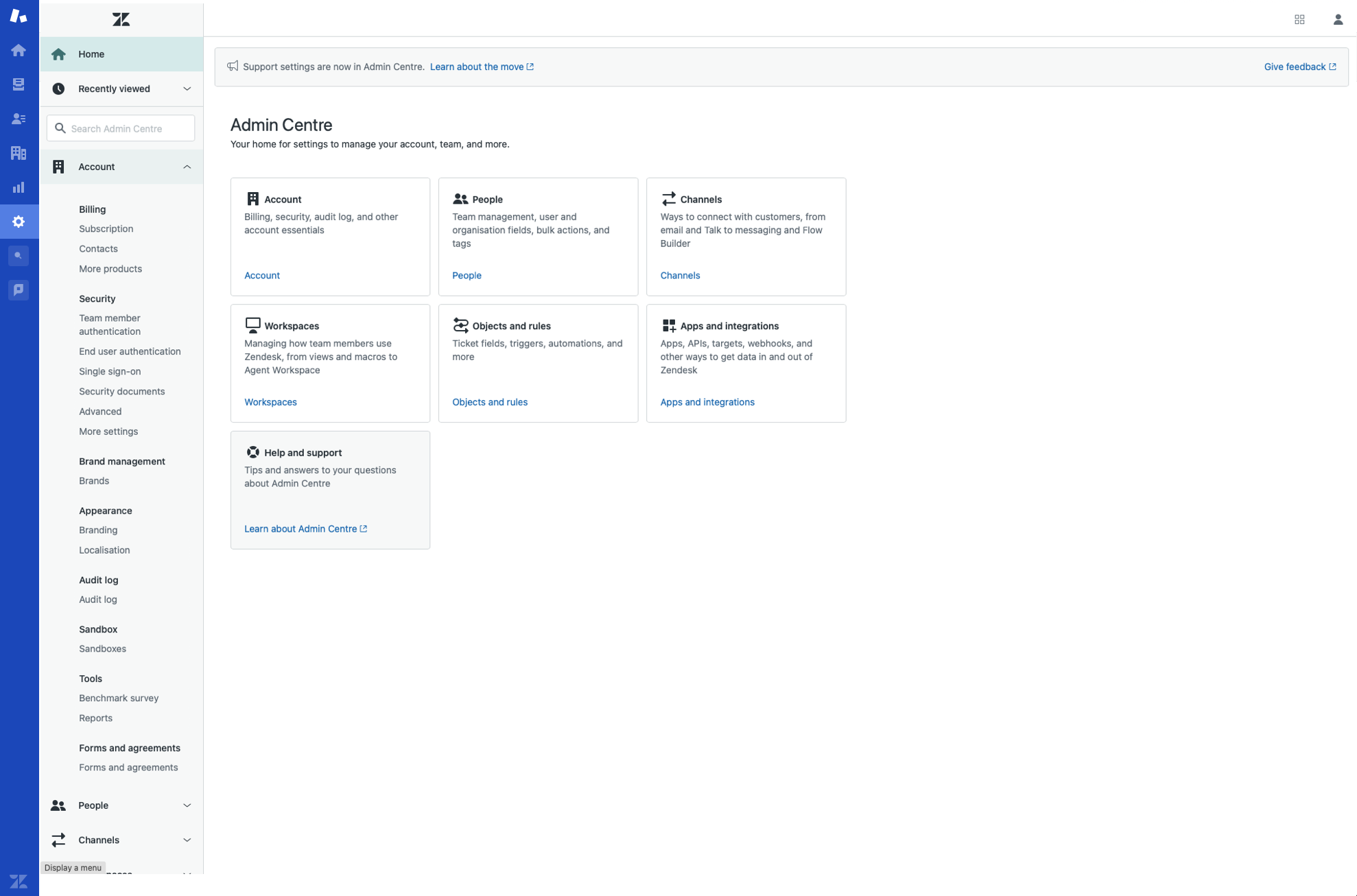Screen dimensions: 1357x896
Task: Open Objects and rules card link
Action: [489, 402]
